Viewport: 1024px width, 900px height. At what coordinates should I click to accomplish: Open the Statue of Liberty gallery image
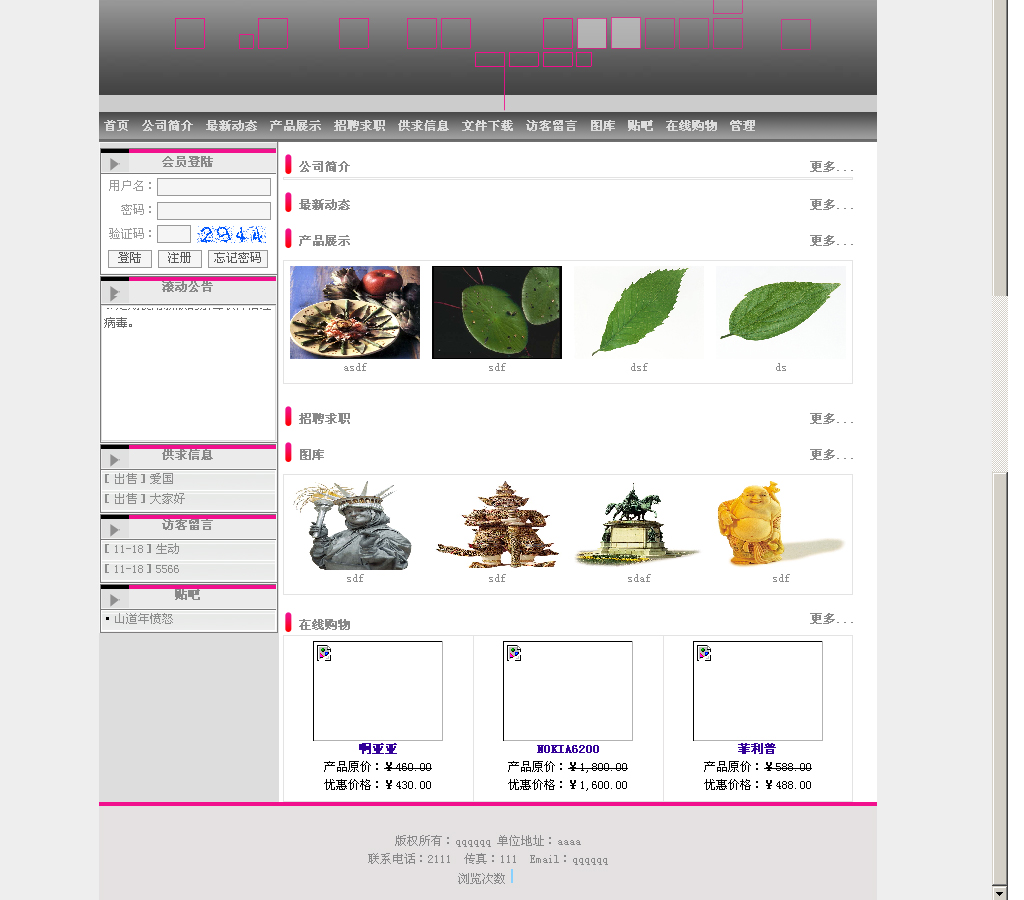coord(355,526)
